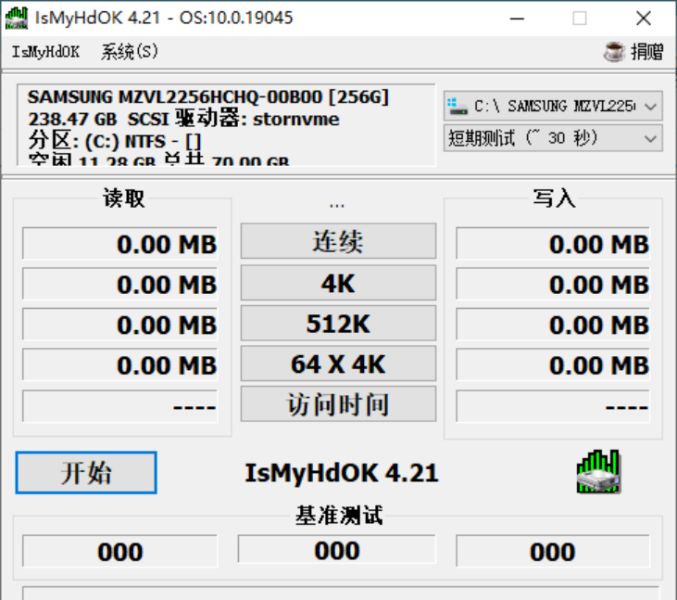Click the 连续 sequential test button
Image resolution: width=677 pixels, height=600 pixels.
click(x=338, y=241)
